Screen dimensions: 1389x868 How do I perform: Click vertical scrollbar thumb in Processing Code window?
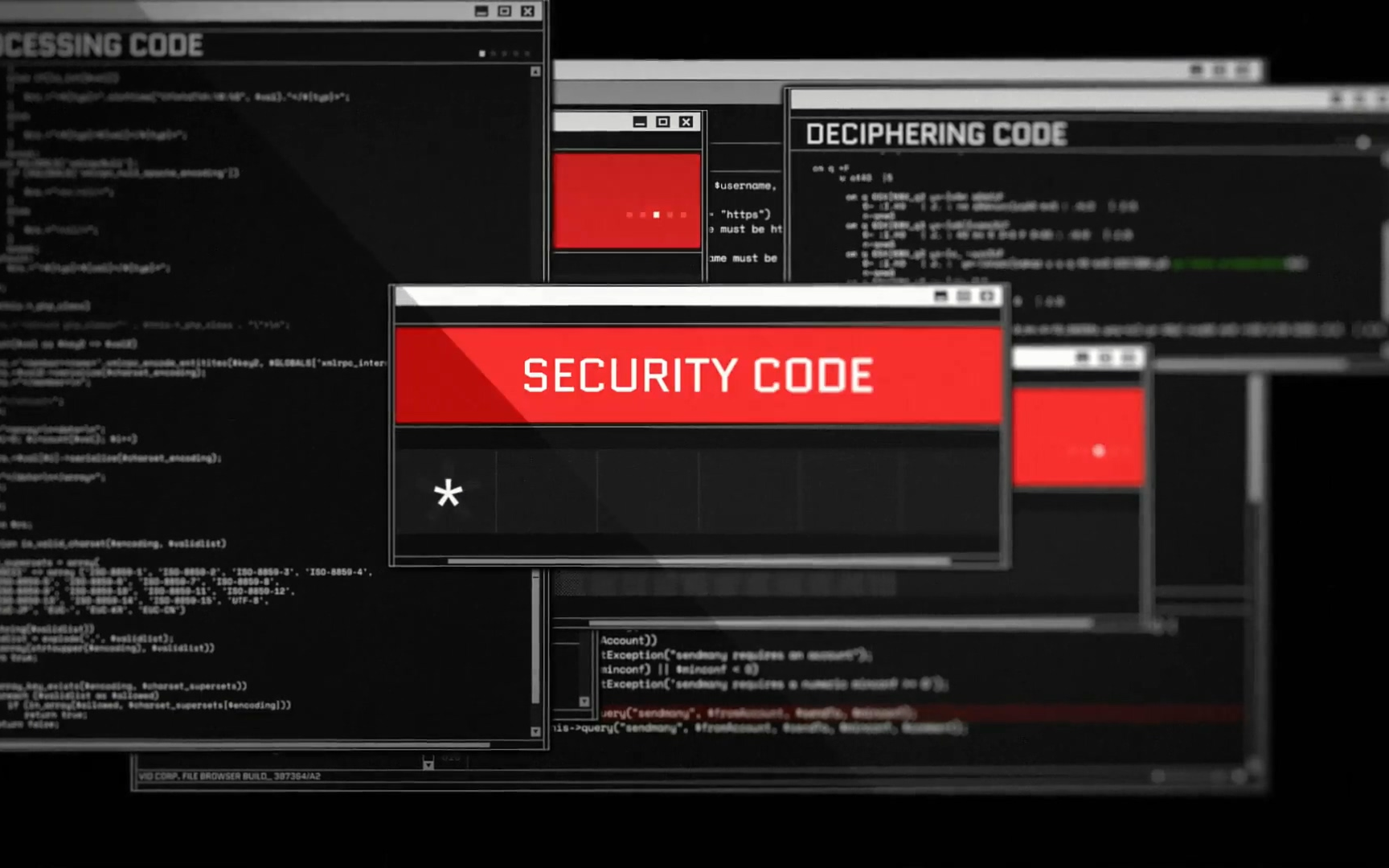(535, 637)
